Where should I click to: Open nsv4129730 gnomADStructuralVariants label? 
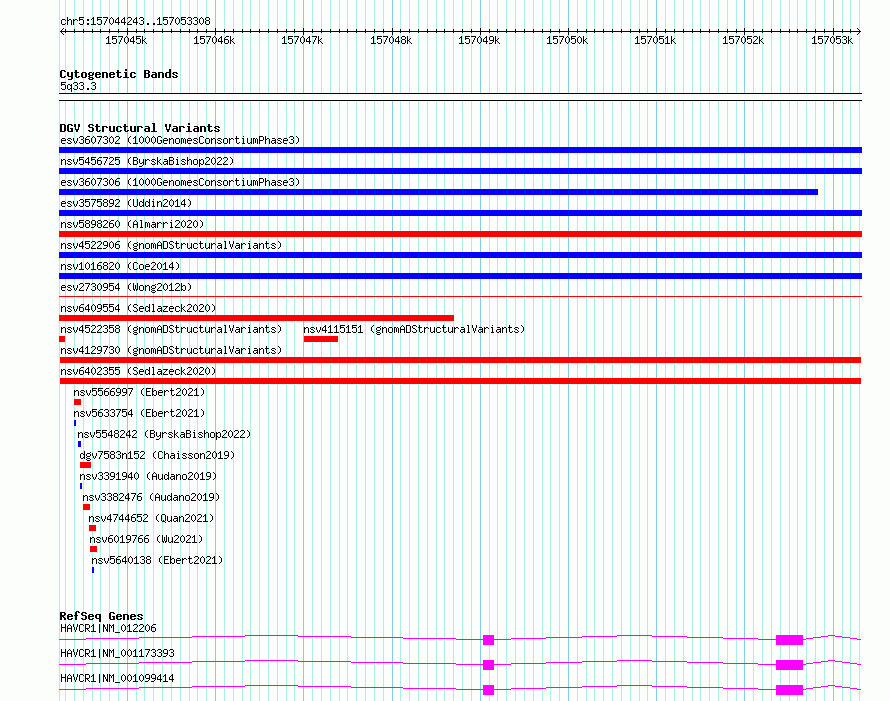[x=171, y=350]
